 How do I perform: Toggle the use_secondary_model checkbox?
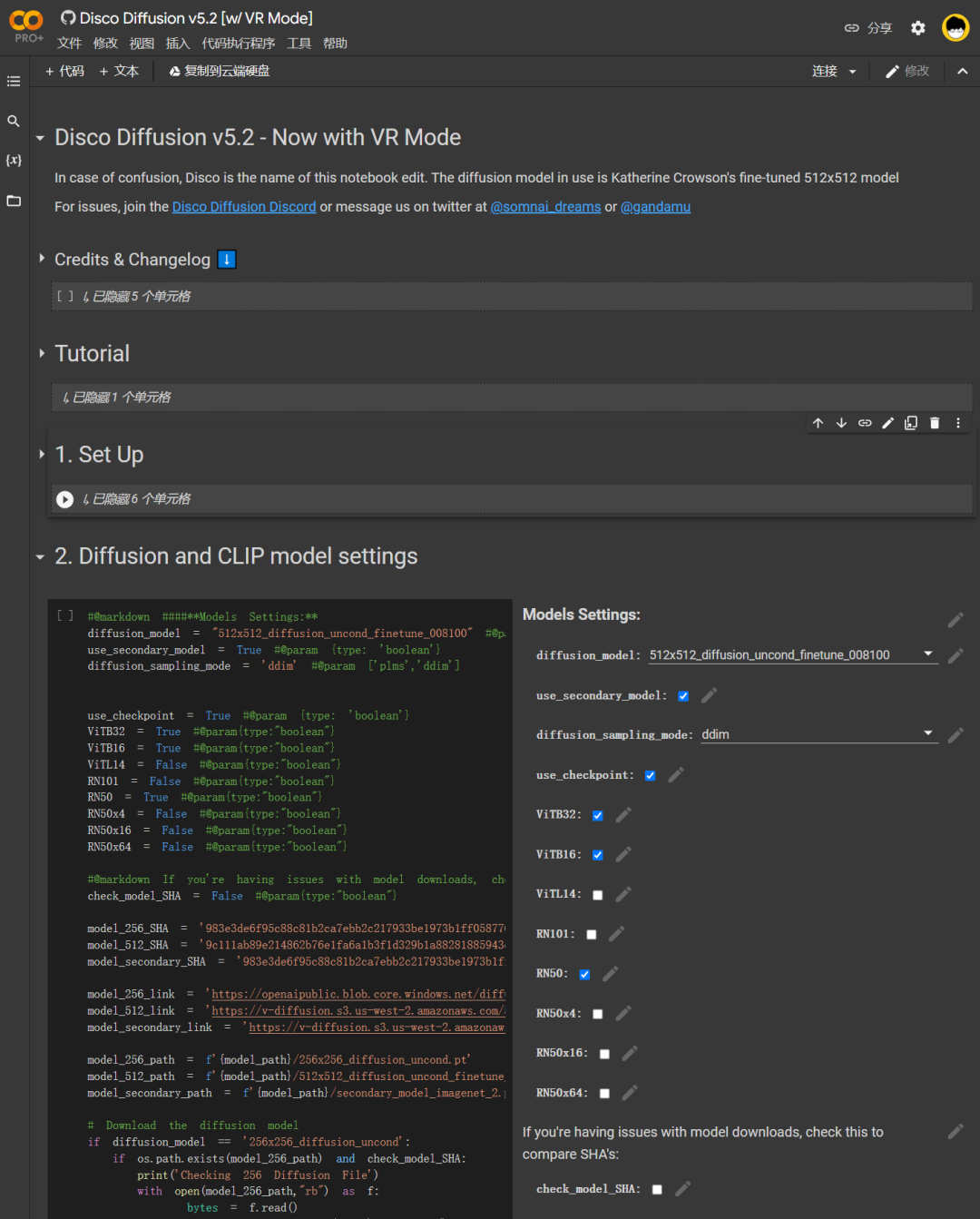[683, 696]
